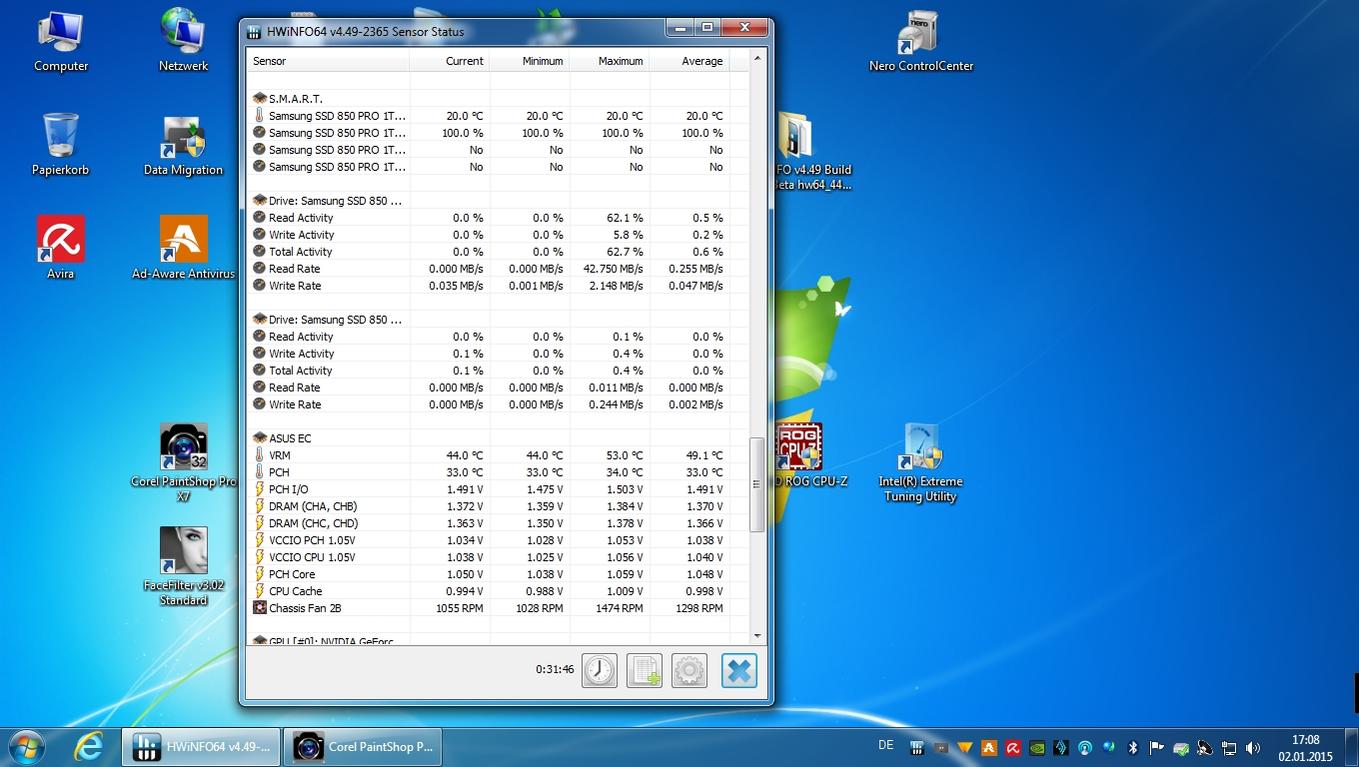Image resolution: width=1359 pixels, height=767 pixels.
Task: Switch to Corel PaintShop taskbar button
Action: click(363, 747)
